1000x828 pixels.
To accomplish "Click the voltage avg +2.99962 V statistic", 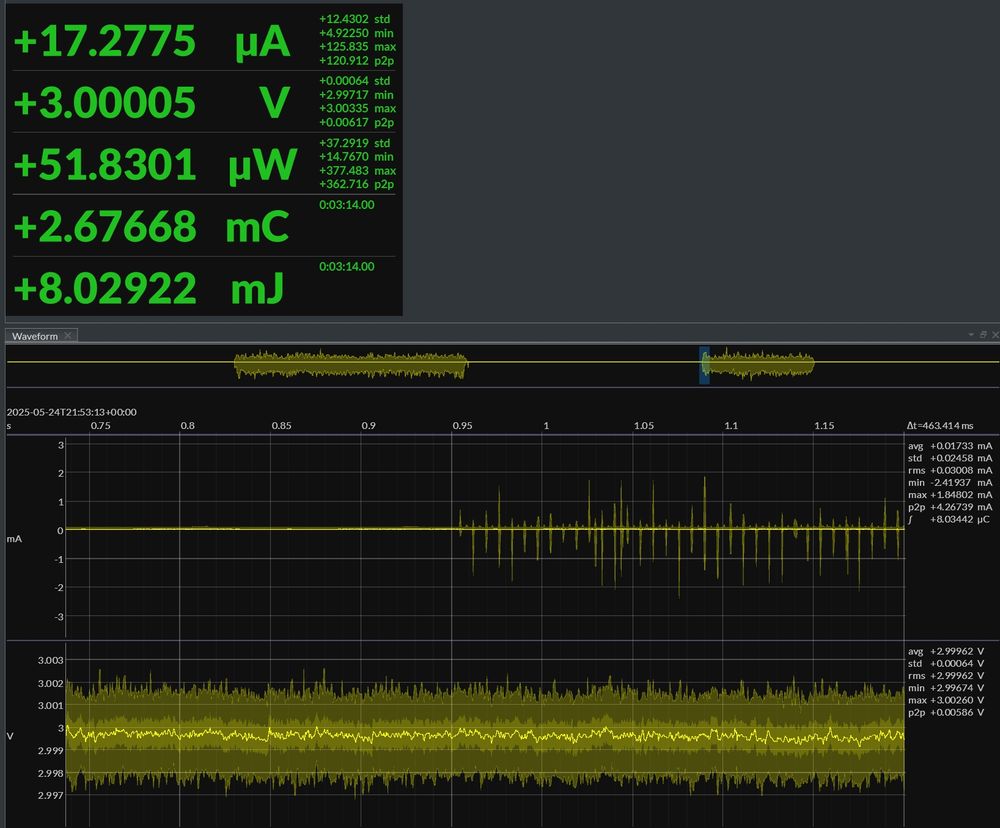I will (946, 651).
